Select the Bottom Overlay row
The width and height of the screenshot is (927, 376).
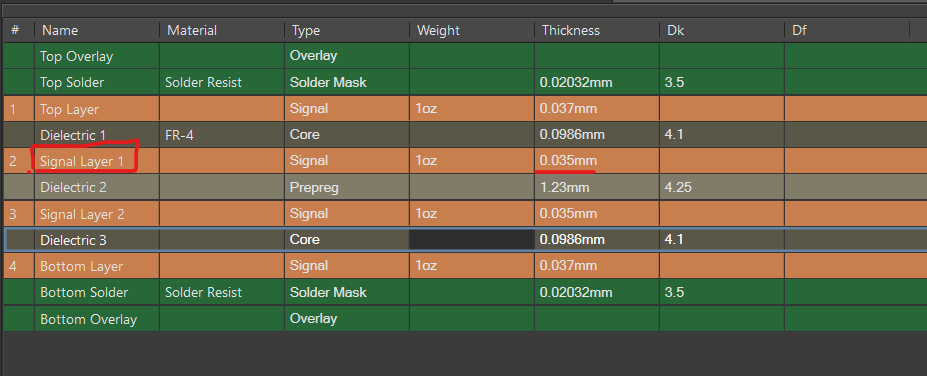pos(464,319)
